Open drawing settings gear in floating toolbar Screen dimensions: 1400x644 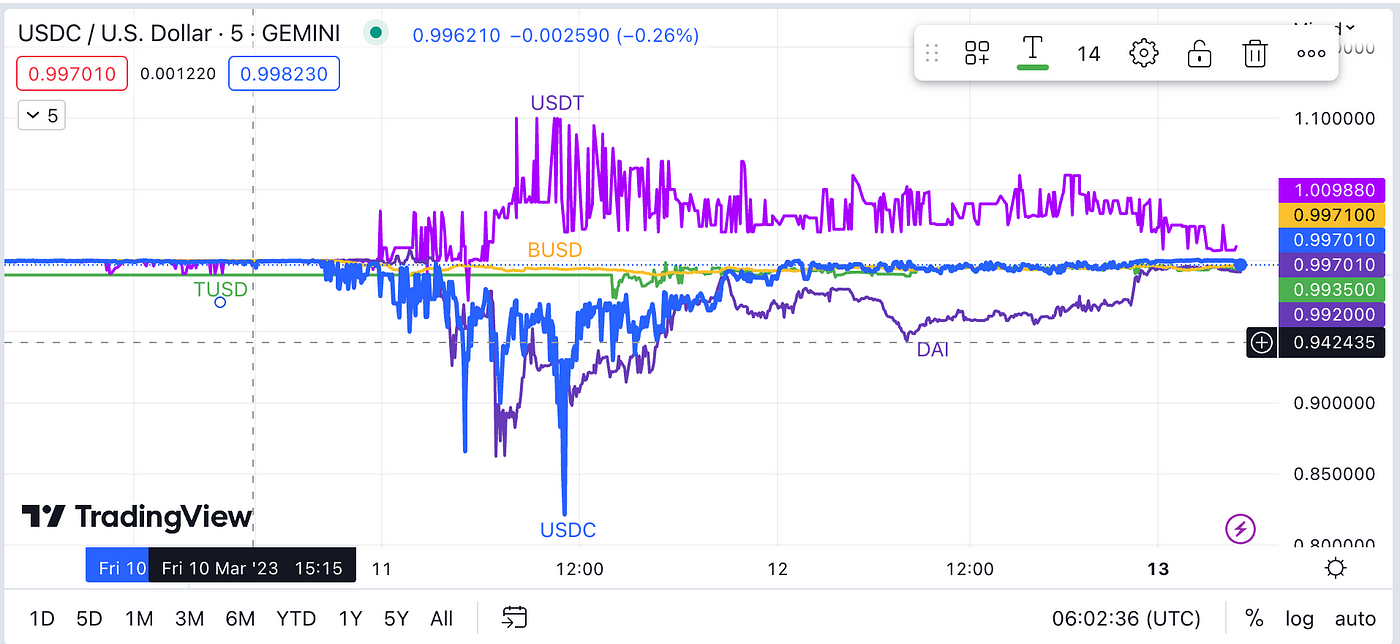(1143, 53)
